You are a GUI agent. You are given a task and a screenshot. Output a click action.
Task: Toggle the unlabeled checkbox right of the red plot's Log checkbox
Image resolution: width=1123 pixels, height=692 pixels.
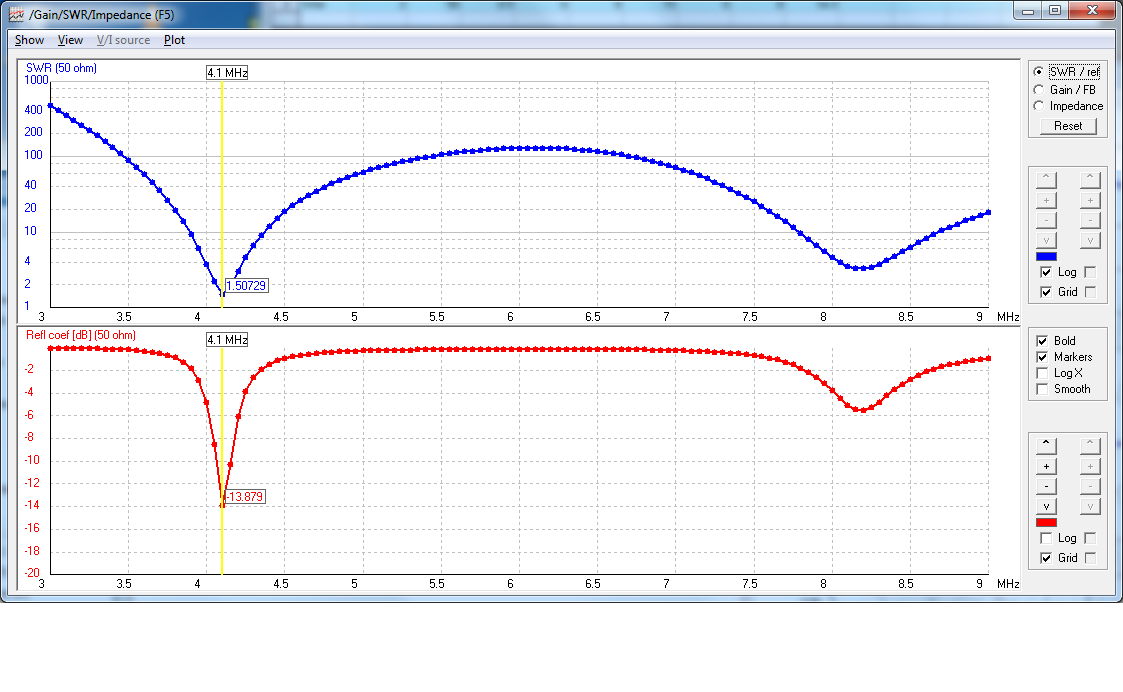(x=1090, y=538)
